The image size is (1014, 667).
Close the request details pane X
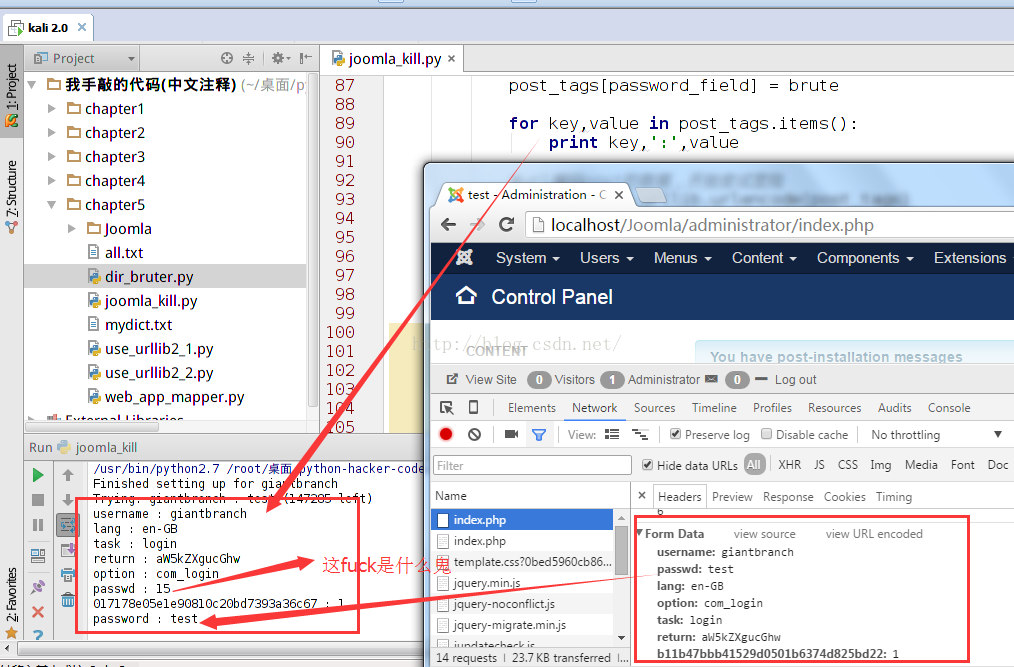(x=642, y=496)
